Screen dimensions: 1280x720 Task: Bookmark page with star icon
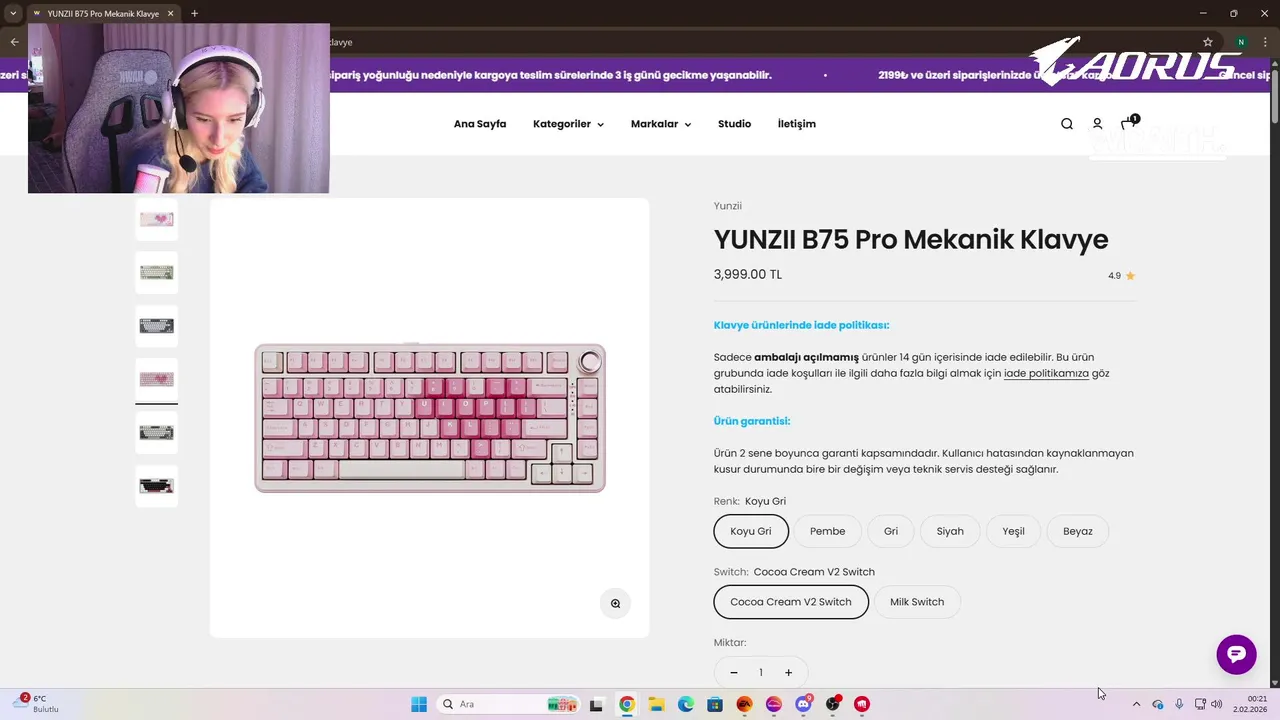(x=1208, y=42)
